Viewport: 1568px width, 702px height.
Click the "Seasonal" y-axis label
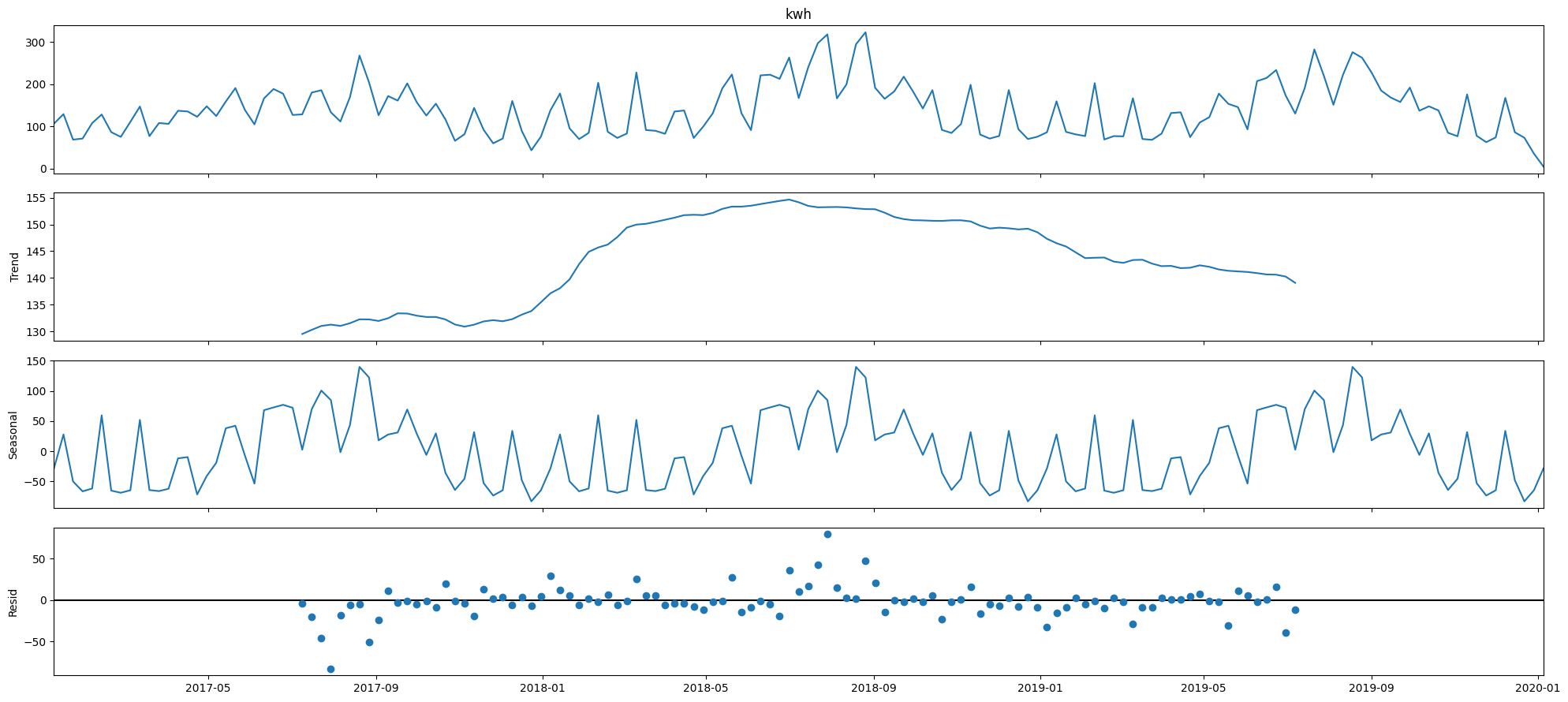pos(14,435)
